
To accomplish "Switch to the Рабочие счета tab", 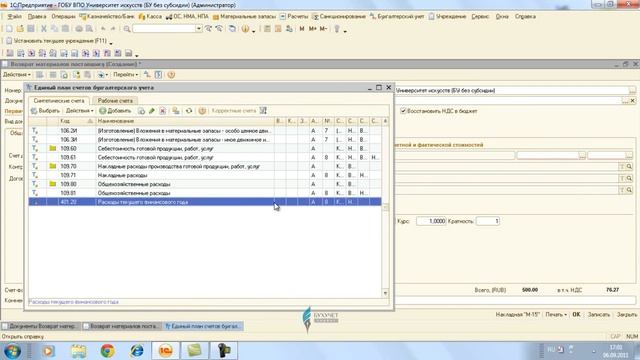I will pyautogui.click(x=115, y=100).
